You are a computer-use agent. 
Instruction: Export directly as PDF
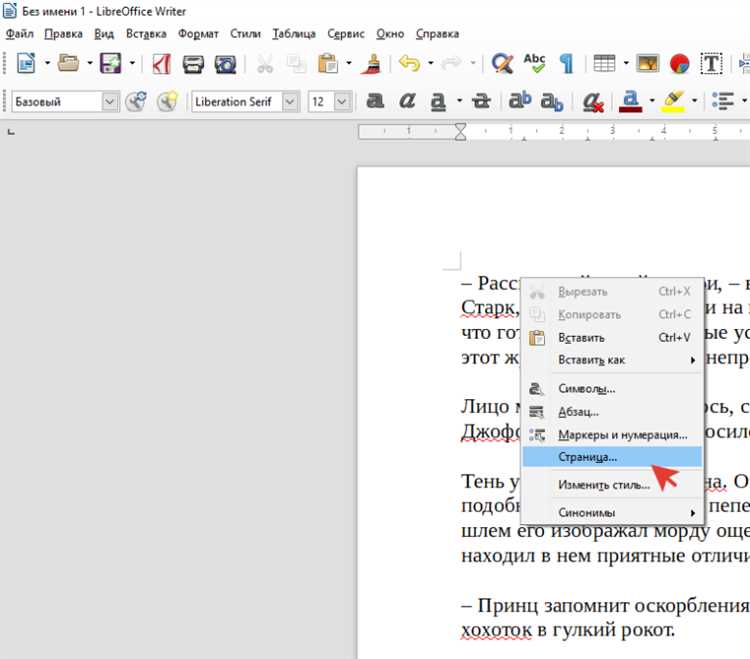(x=161, y=63)
